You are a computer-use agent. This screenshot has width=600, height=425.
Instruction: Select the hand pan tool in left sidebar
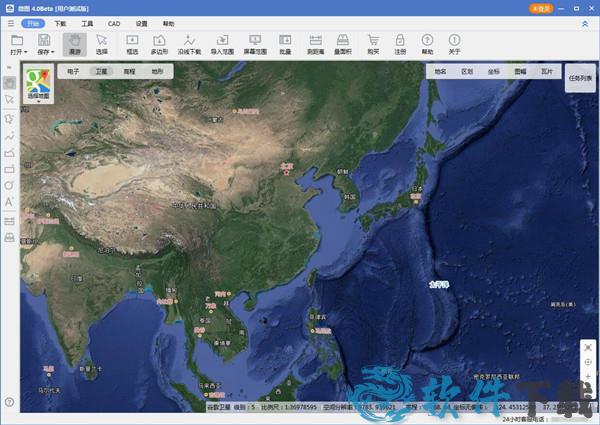click(10, 83)
